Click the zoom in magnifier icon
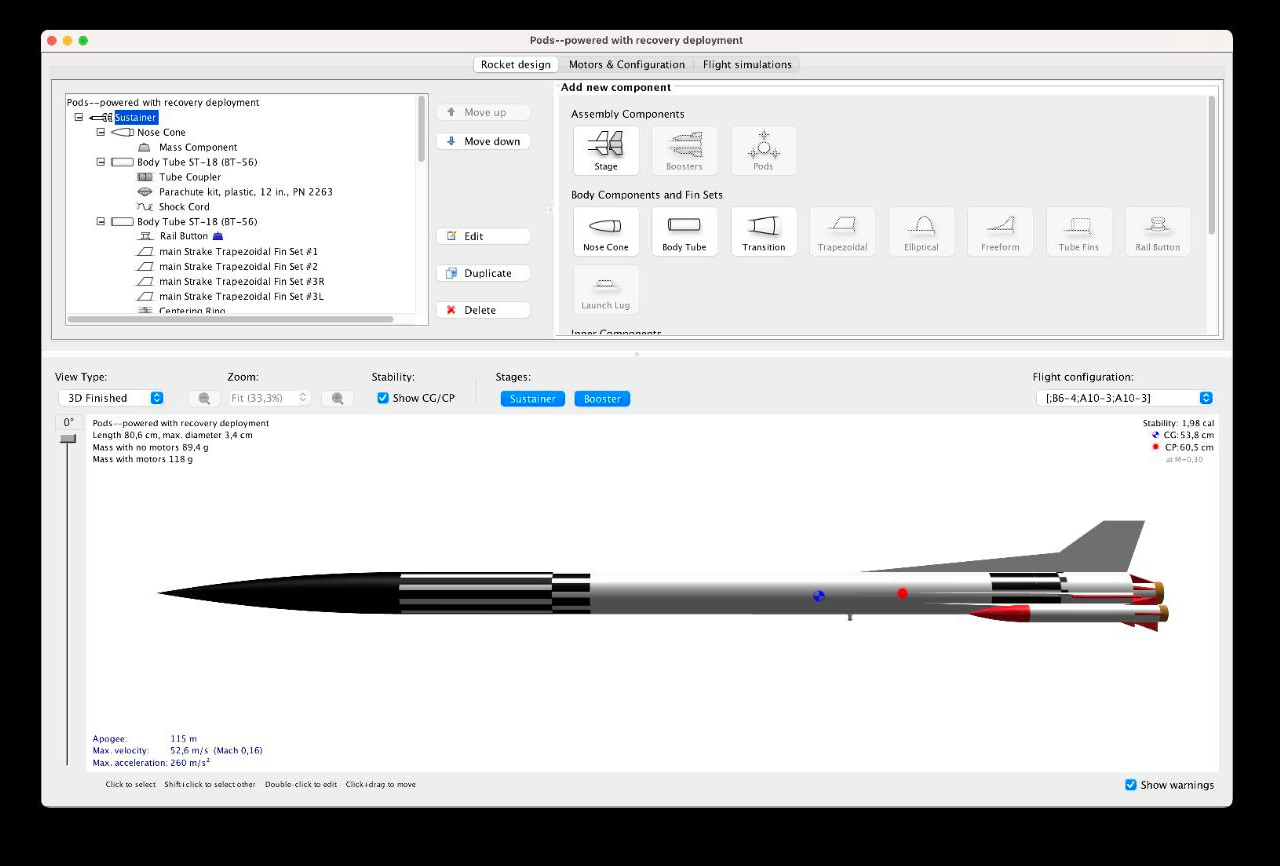Screen dimensions: 1280x866 (x=337, y=398)
